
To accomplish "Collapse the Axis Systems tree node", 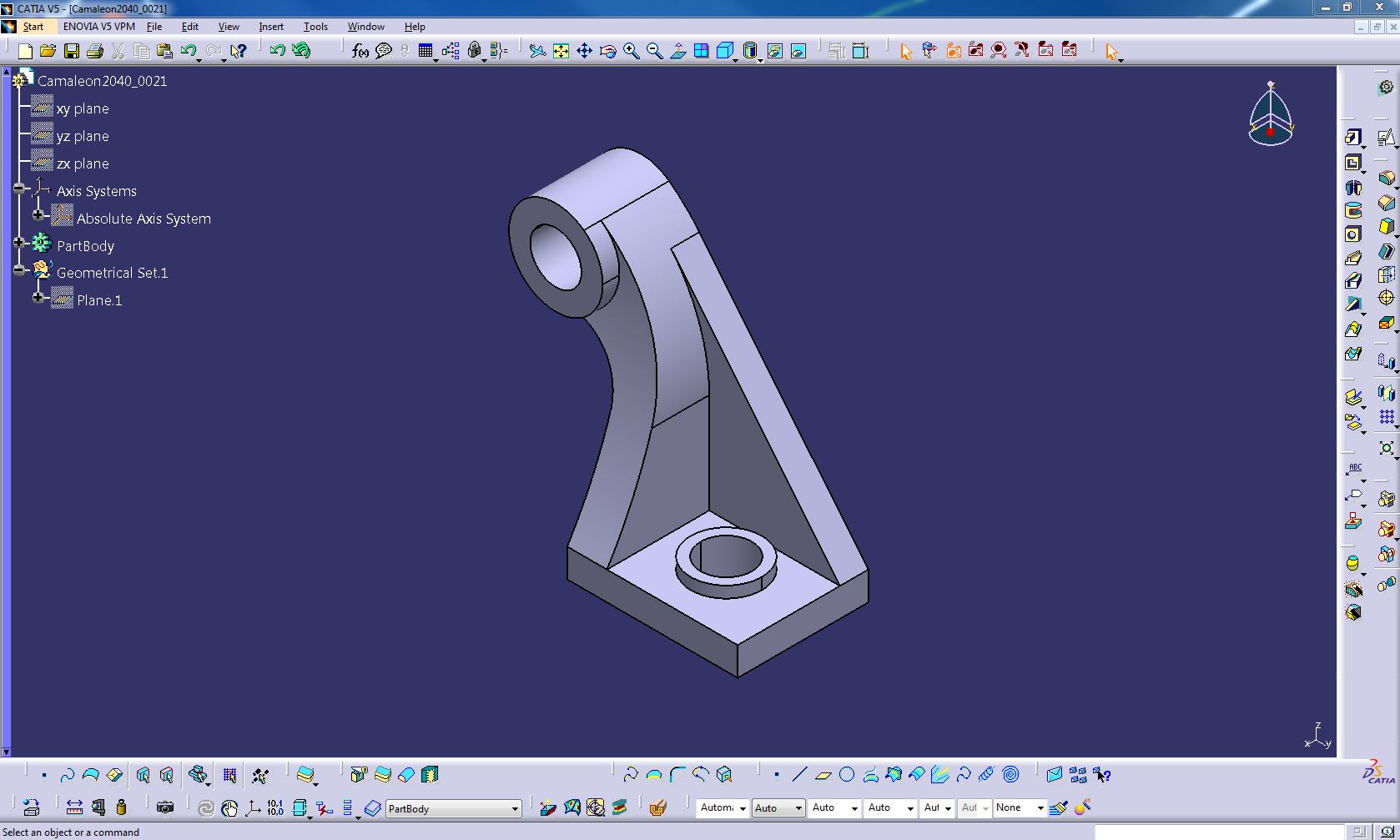I will coord(18,189).
